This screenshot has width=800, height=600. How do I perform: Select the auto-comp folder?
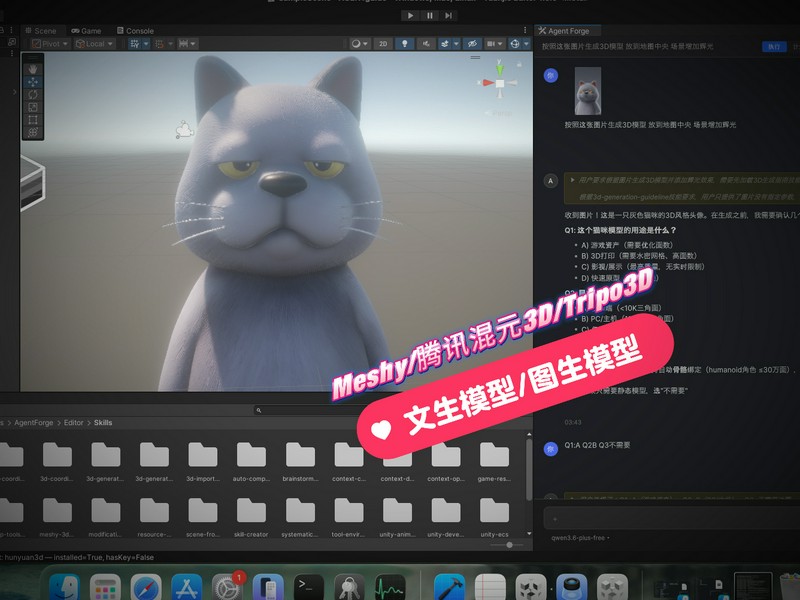(x=251, y=461)
